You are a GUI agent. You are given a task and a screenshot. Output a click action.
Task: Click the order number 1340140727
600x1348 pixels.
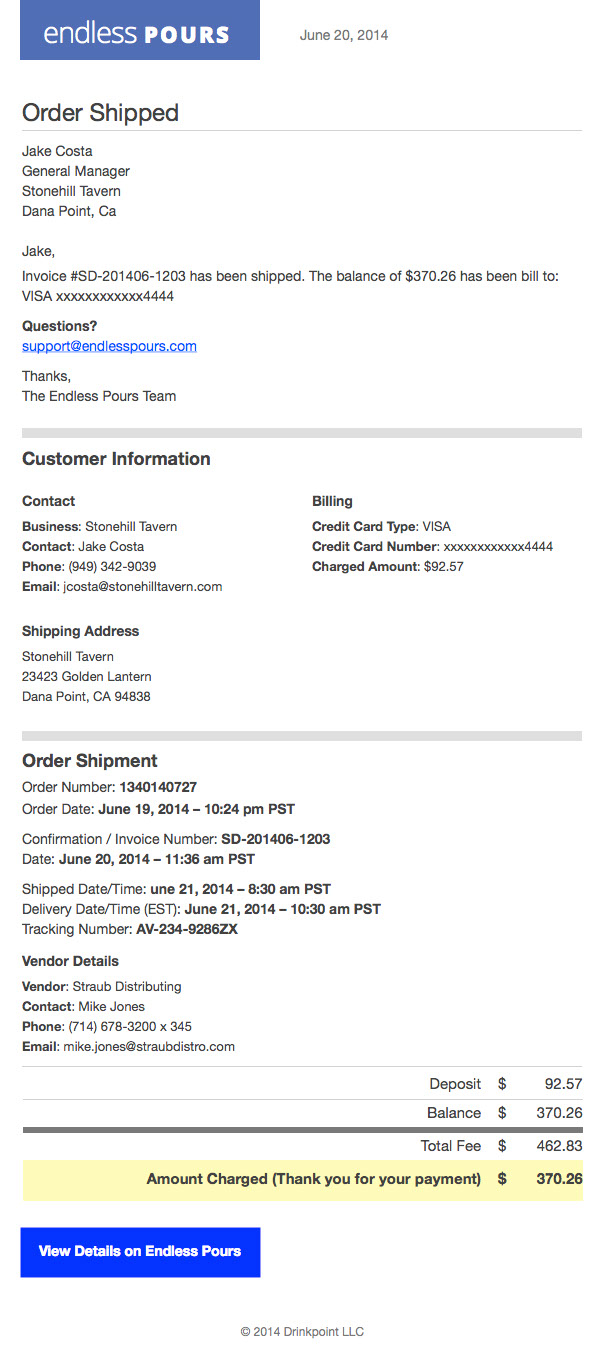click(x=158, y=787)
